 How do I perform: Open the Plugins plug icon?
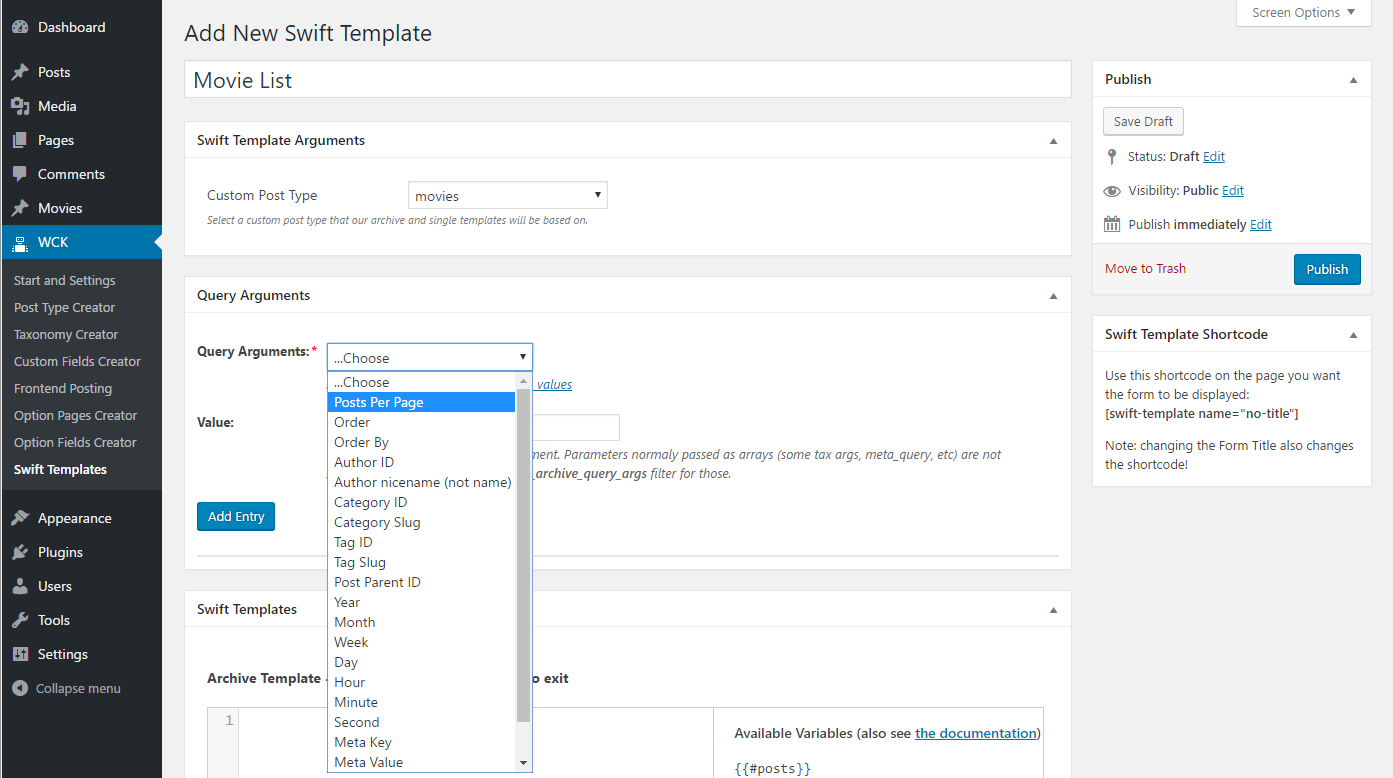point(20,552)
